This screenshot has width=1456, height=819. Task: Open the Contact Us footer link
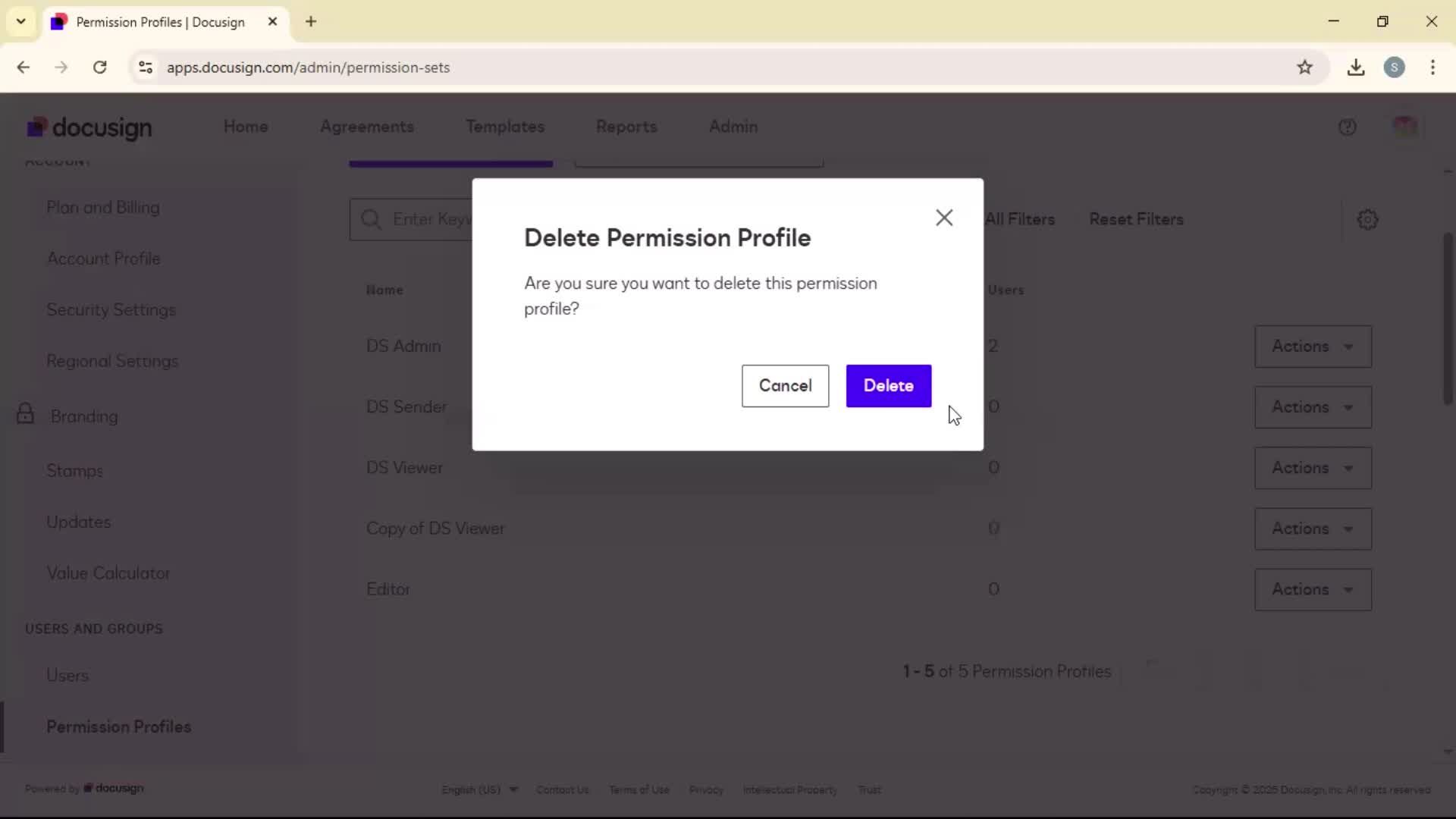click(x=563, y=789)
